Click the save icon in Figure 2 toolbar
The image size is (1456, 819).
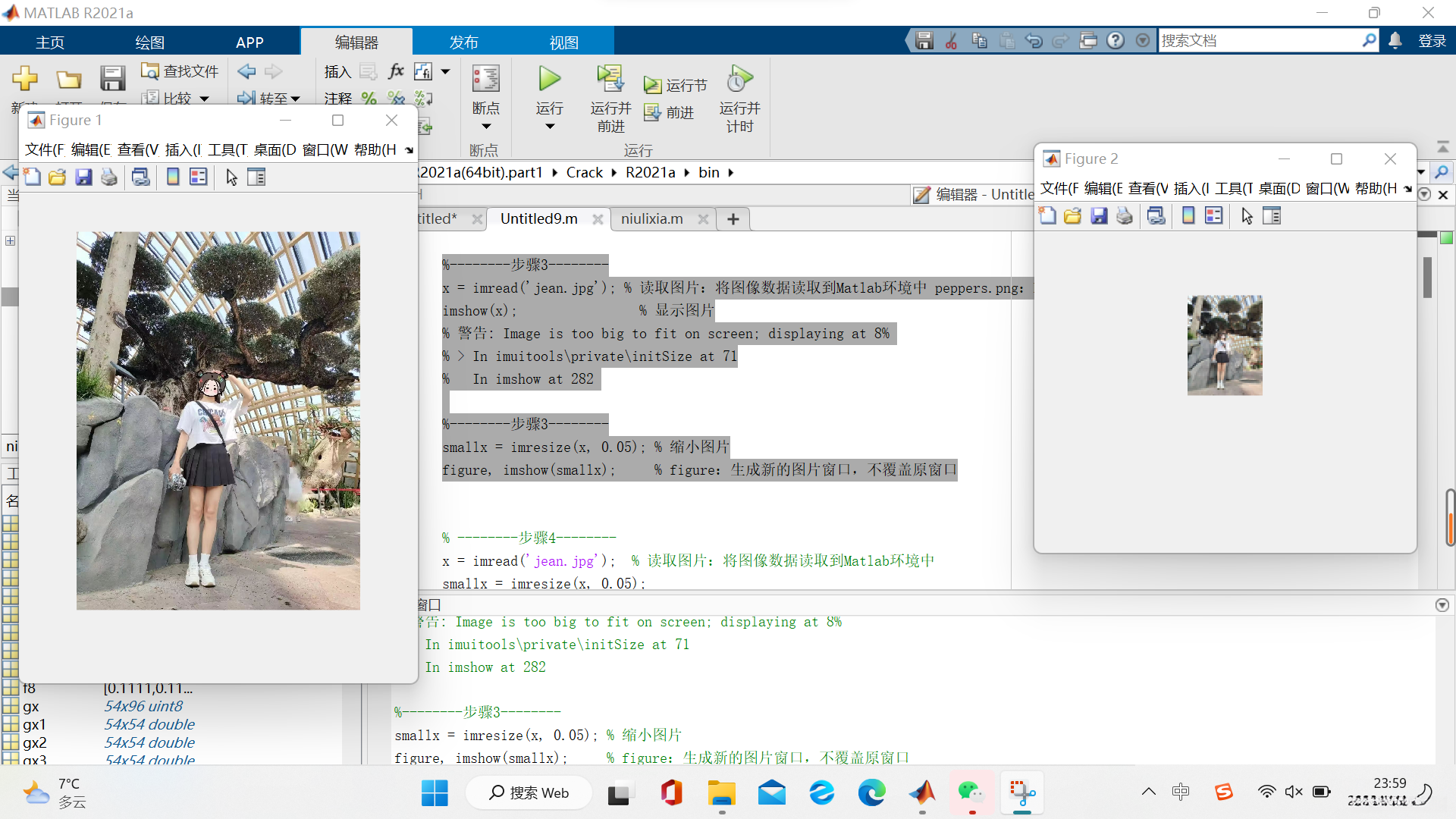[1099, 216]
